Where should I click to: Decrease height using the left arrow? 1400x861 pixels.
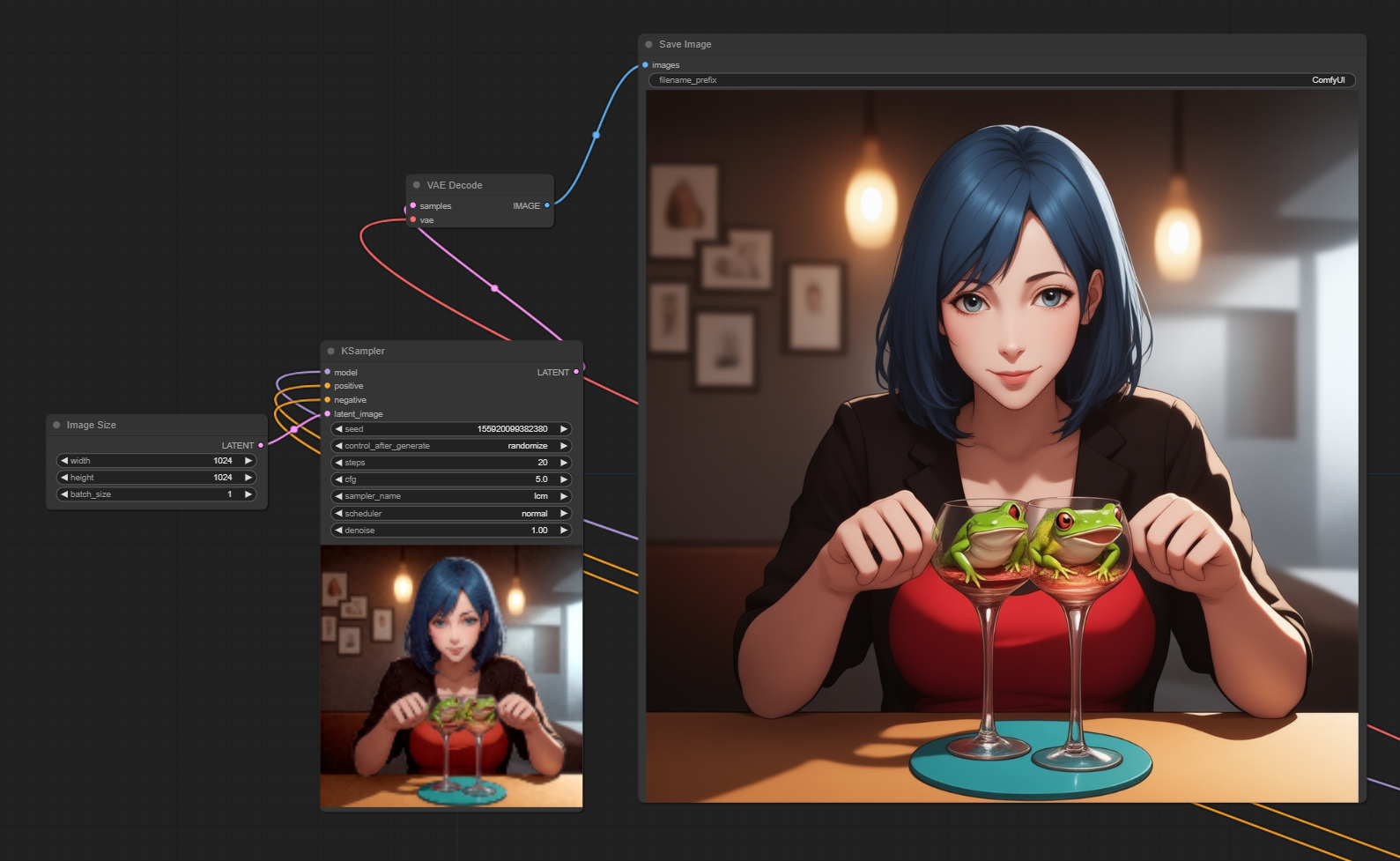point(63,478)
